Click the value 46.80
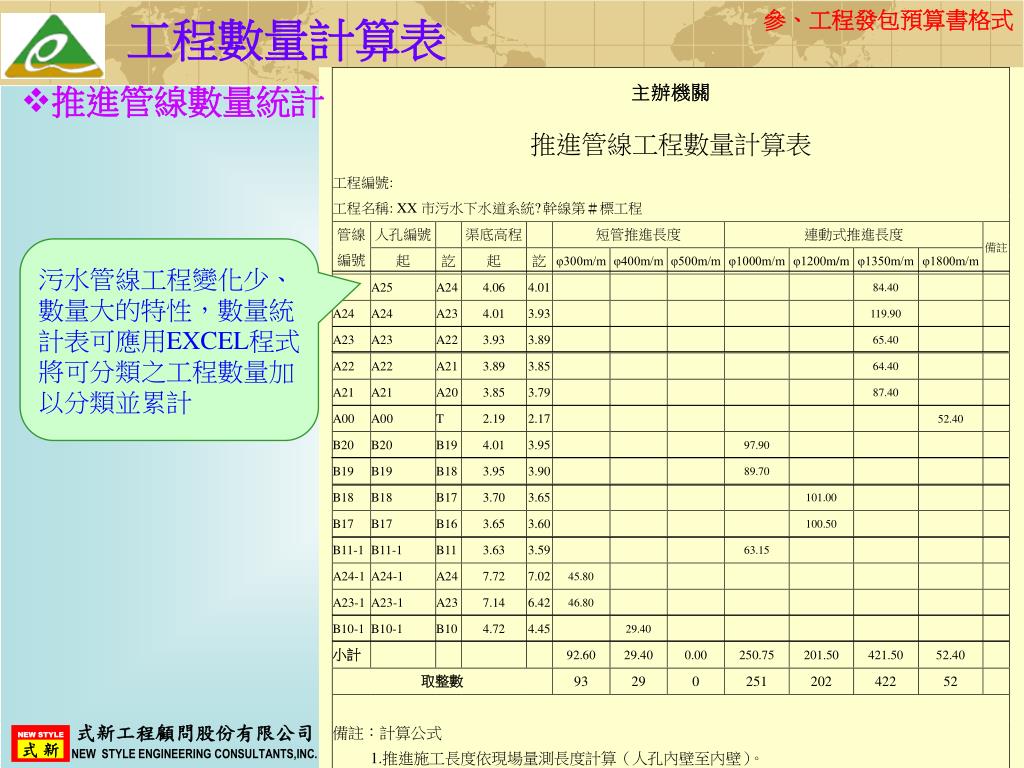The height and width of the screenshot is (768, 1024). pyautogui.click(x=581, y=603)
